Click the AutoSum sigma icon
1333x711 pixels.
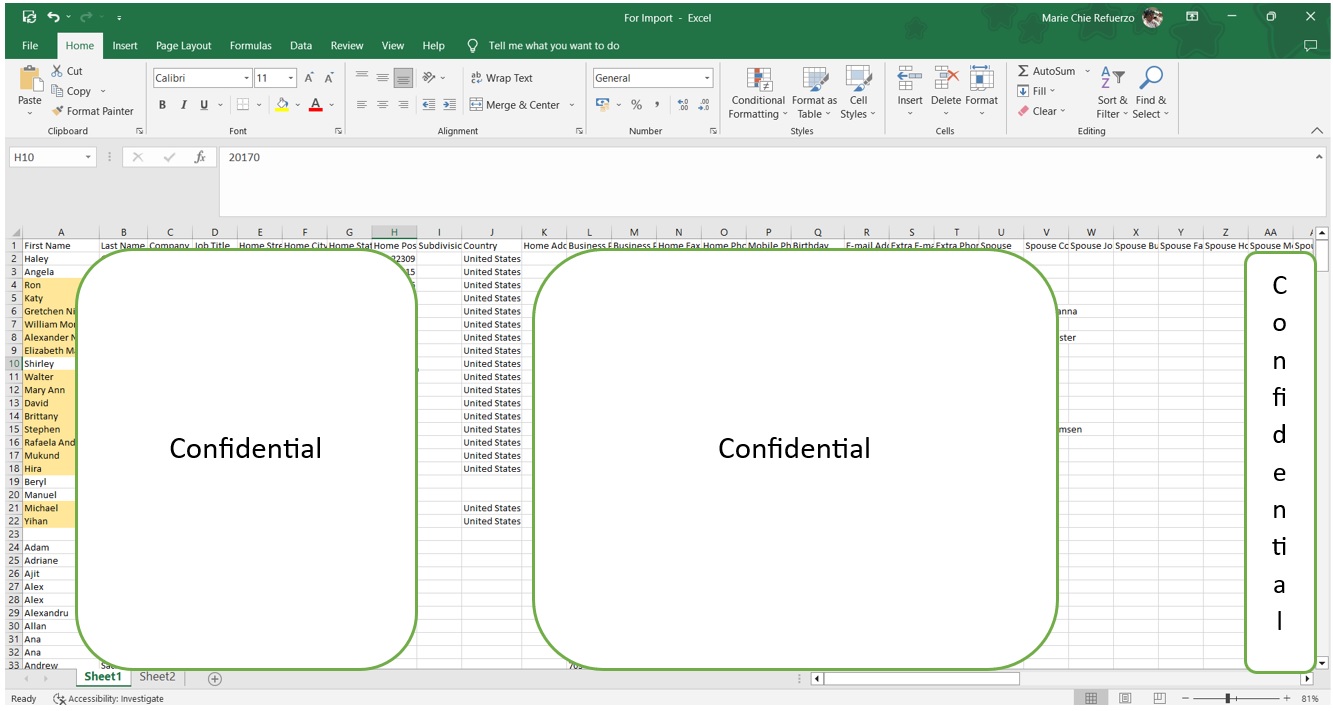(x=1023, y=71)
